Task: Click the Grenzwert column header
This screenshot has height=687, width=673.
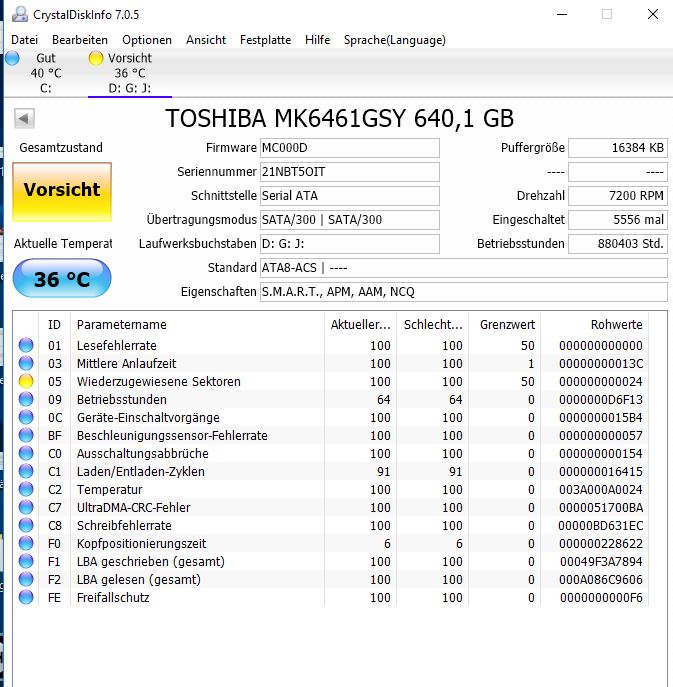Action: click(x=504, y=325)
